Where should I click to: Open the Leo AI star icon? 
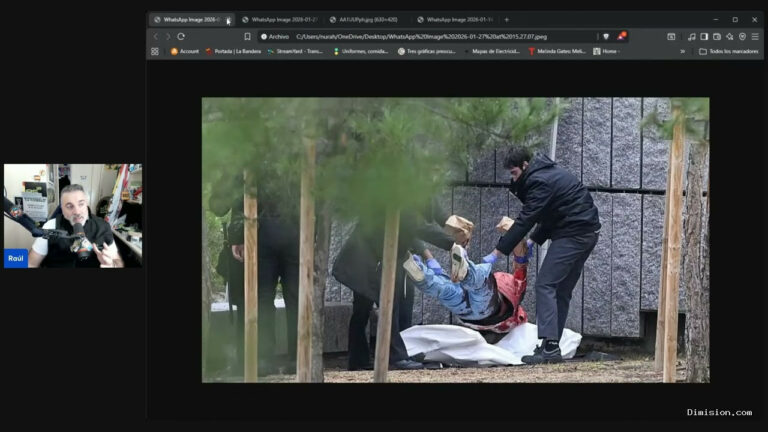[730, 37]
